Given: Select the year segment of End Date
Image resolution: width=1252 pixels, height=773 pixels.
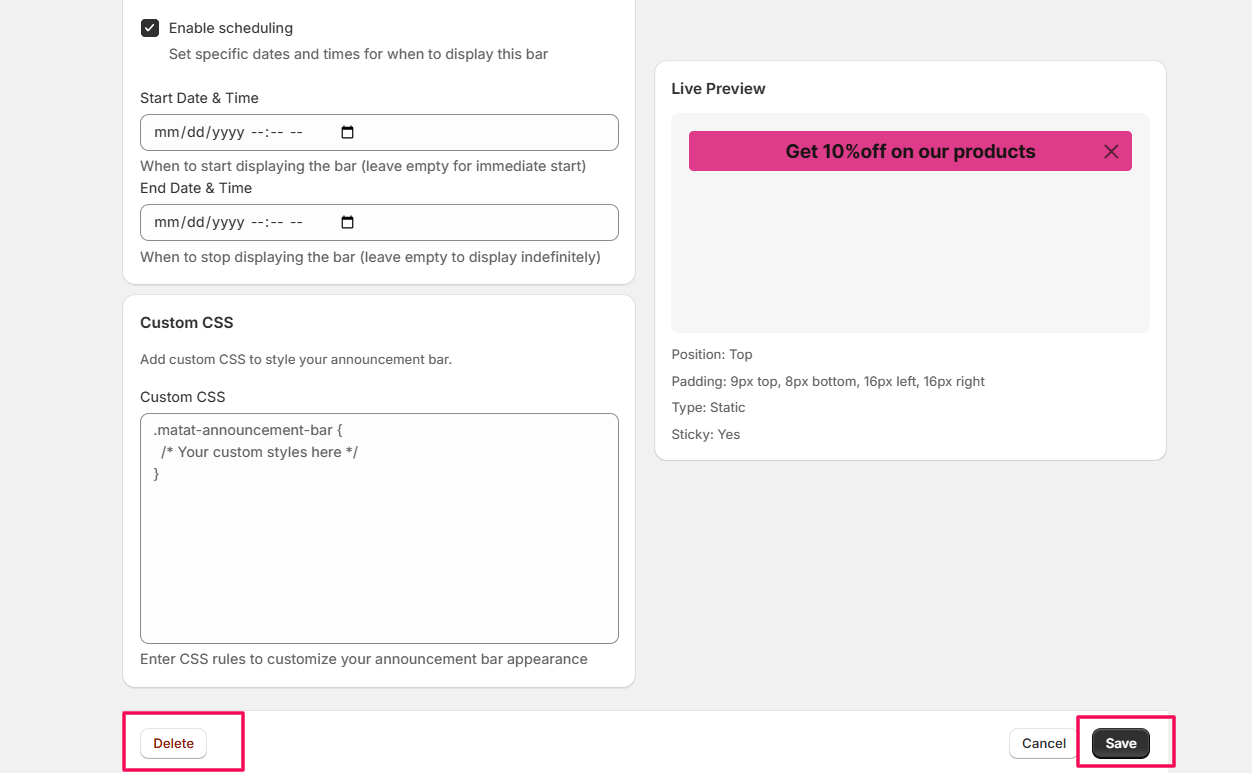Looking at the screenshot, I should 227,222.
